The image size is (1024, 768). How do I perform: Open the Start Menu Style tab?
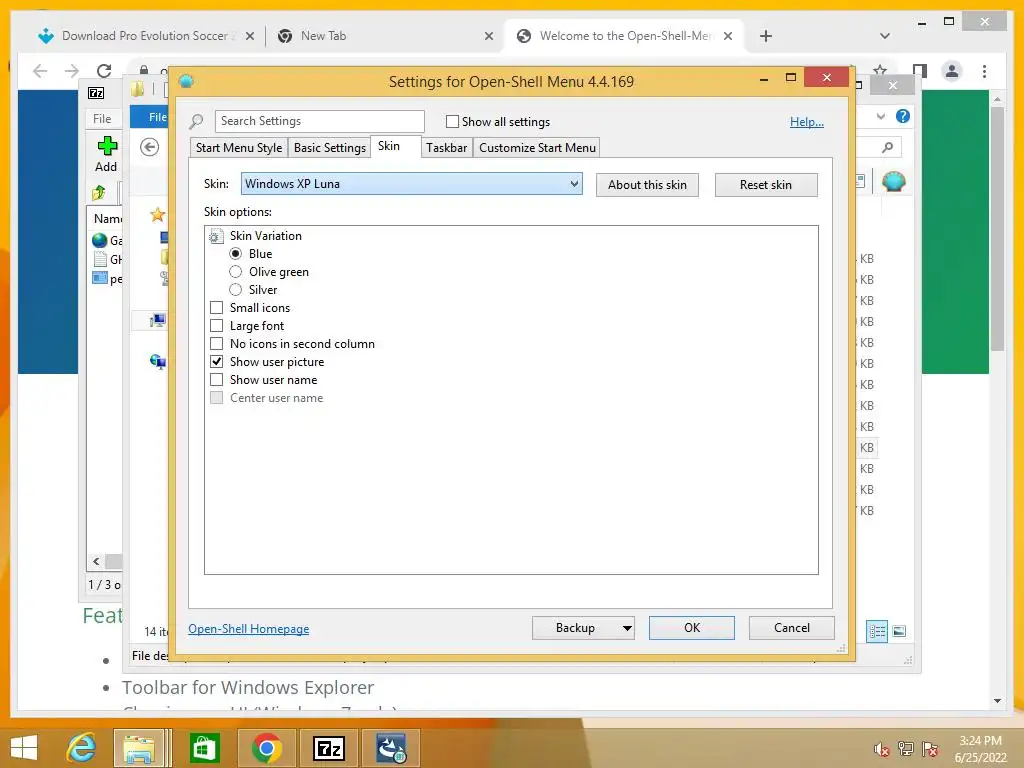(x=239, y=148)
